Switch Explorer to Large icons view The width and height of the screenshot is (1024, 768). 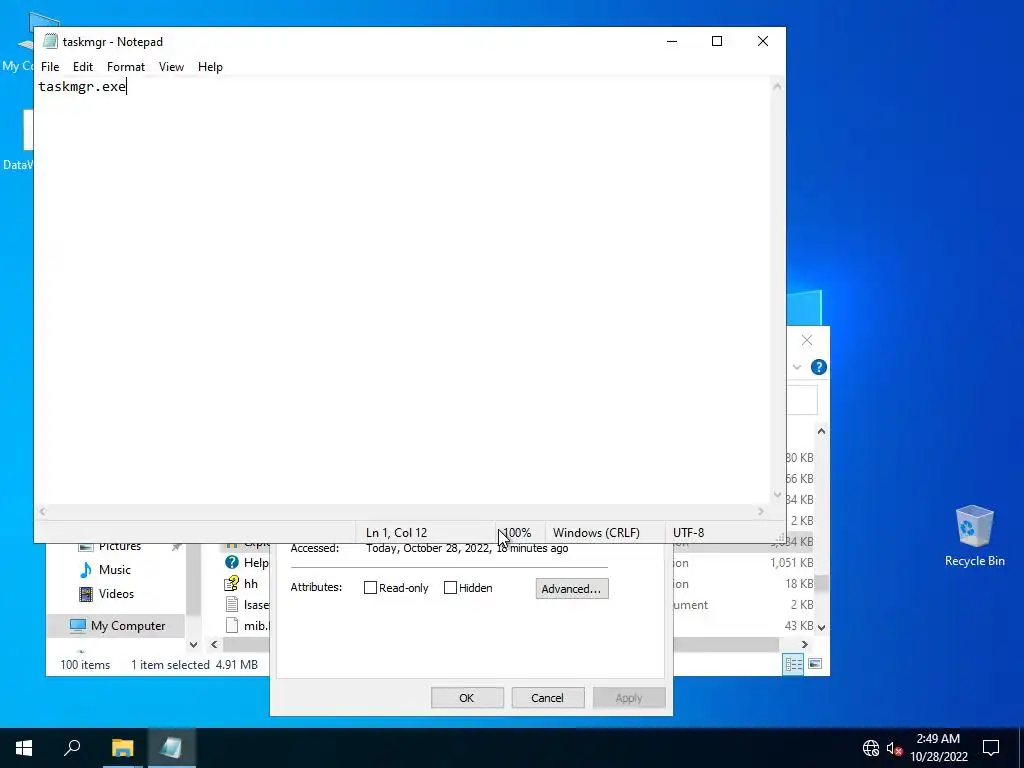[x=815, y=664]
